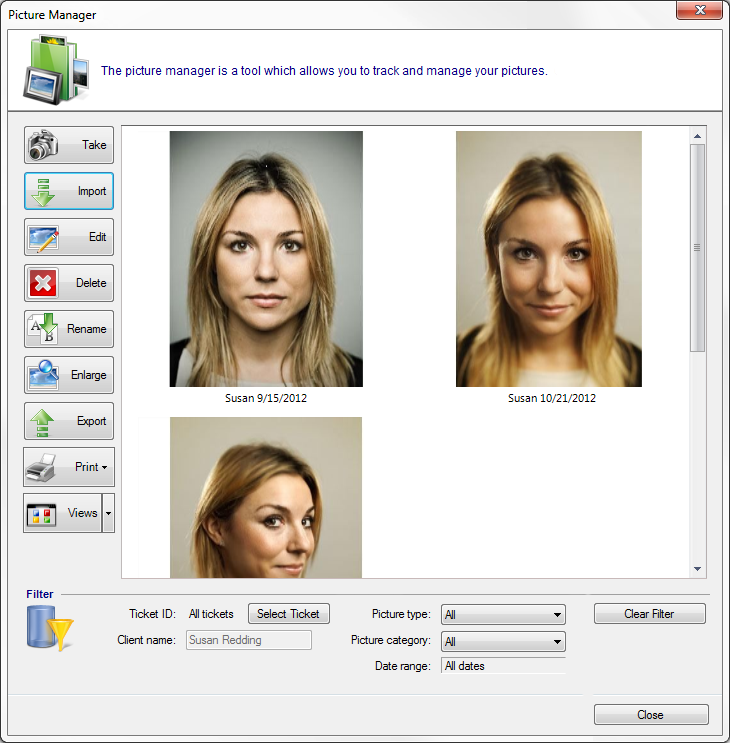Open the Picture type dropdown
Screen dimensions: 730x743
(x=503, y=615)
